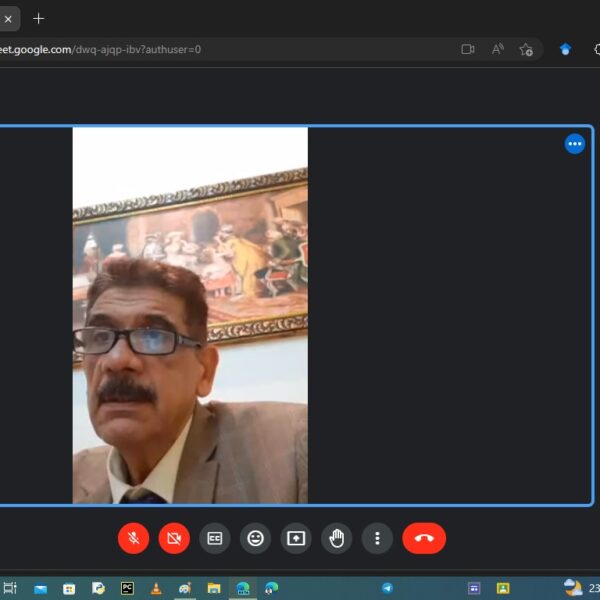The height and width of the screenshot is (600, 600).
Task: Open Telegram from the taskbar
Action: tap(387, 588)
